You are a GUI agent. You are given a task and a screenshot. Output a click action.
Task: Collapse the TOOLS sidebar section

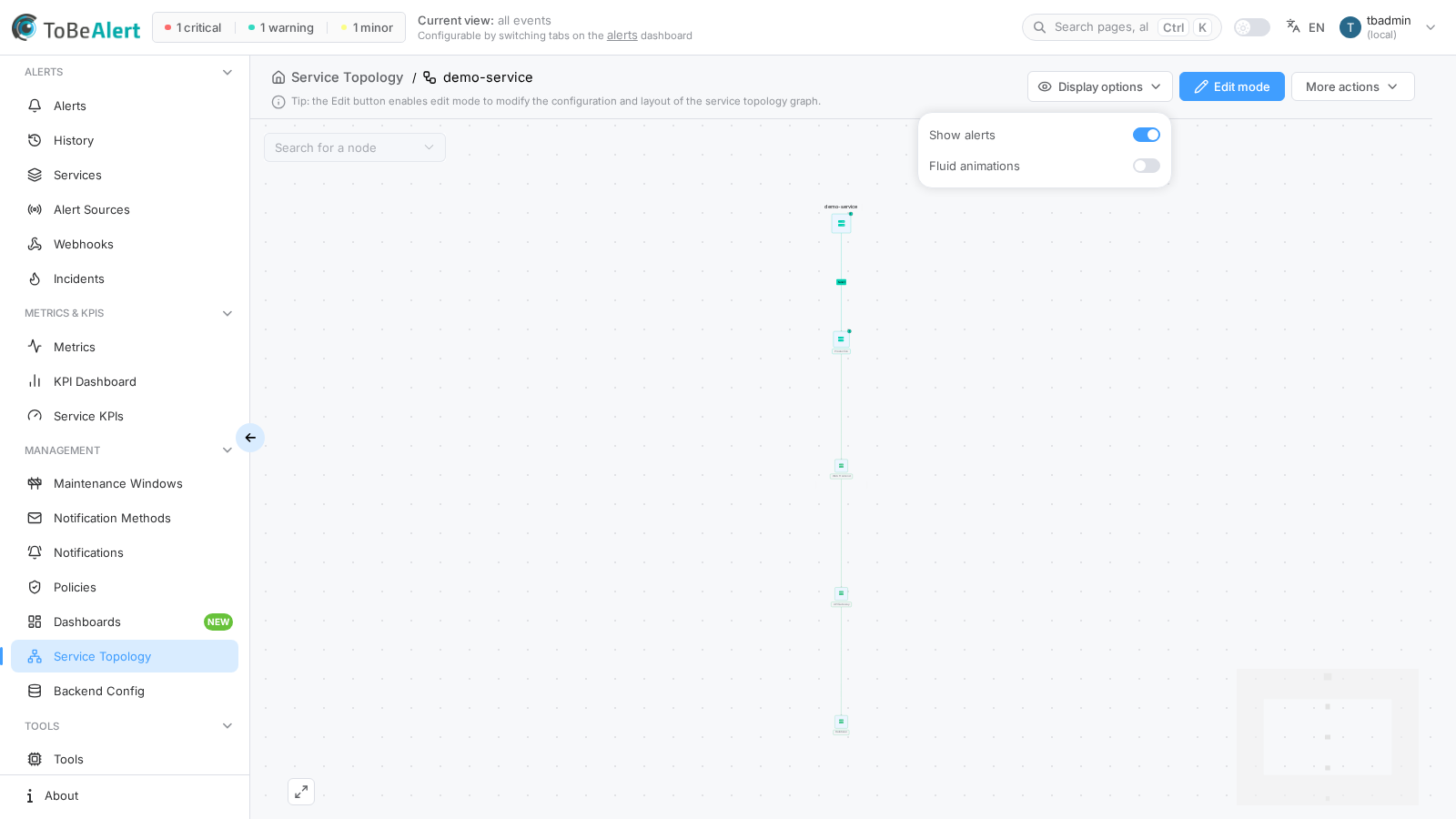(x=227, y=726)
